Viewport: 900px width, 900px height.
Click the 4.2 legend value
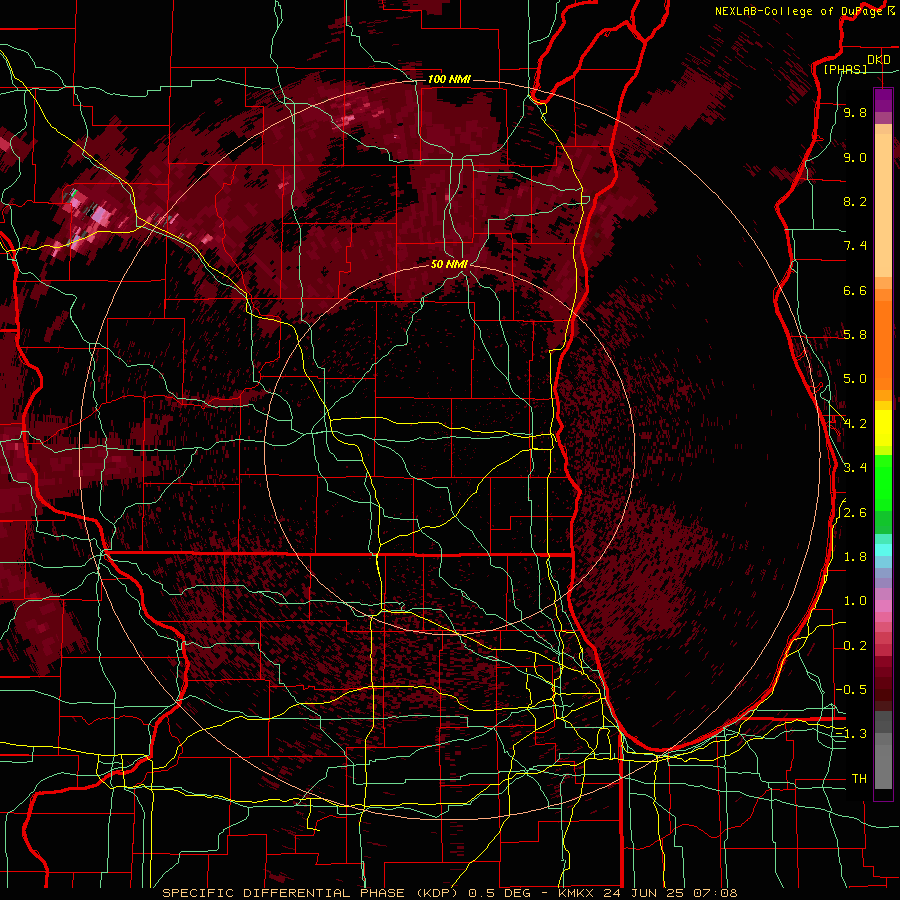point(855,424)
